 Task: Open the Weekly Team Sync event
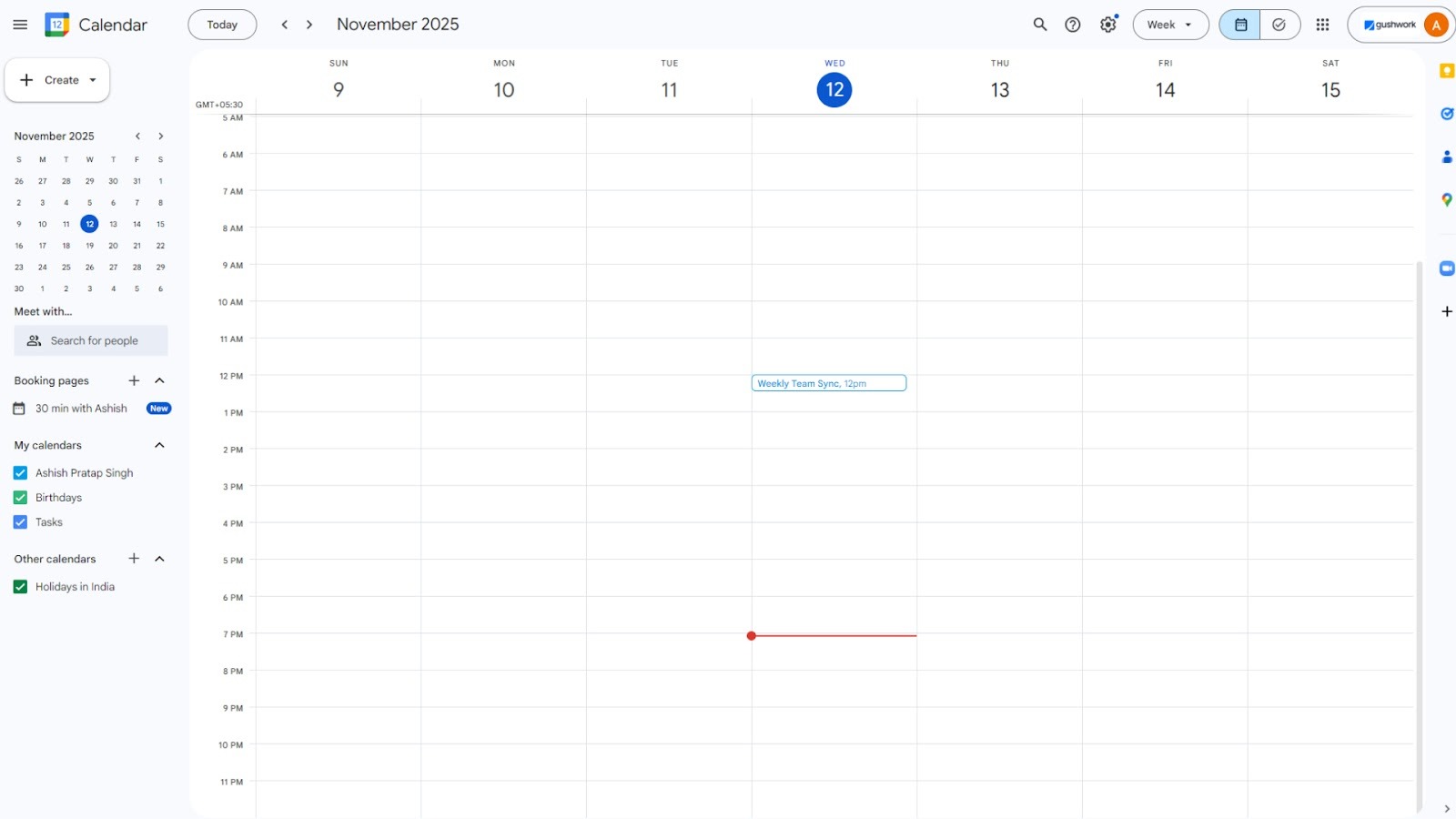pyautogui.click(x=828, y=383)
